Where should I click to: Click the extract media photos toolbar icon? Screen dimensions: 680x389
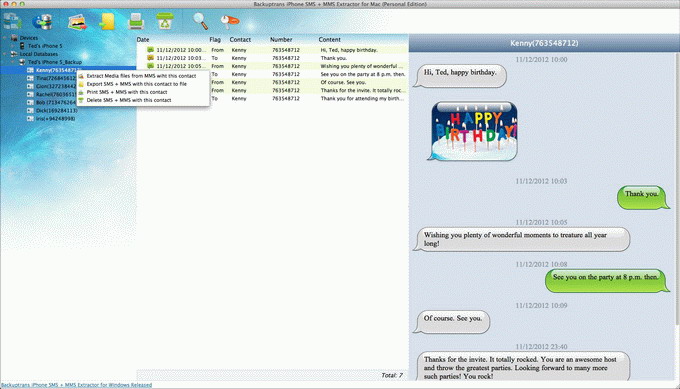click(x=77, y=21)
